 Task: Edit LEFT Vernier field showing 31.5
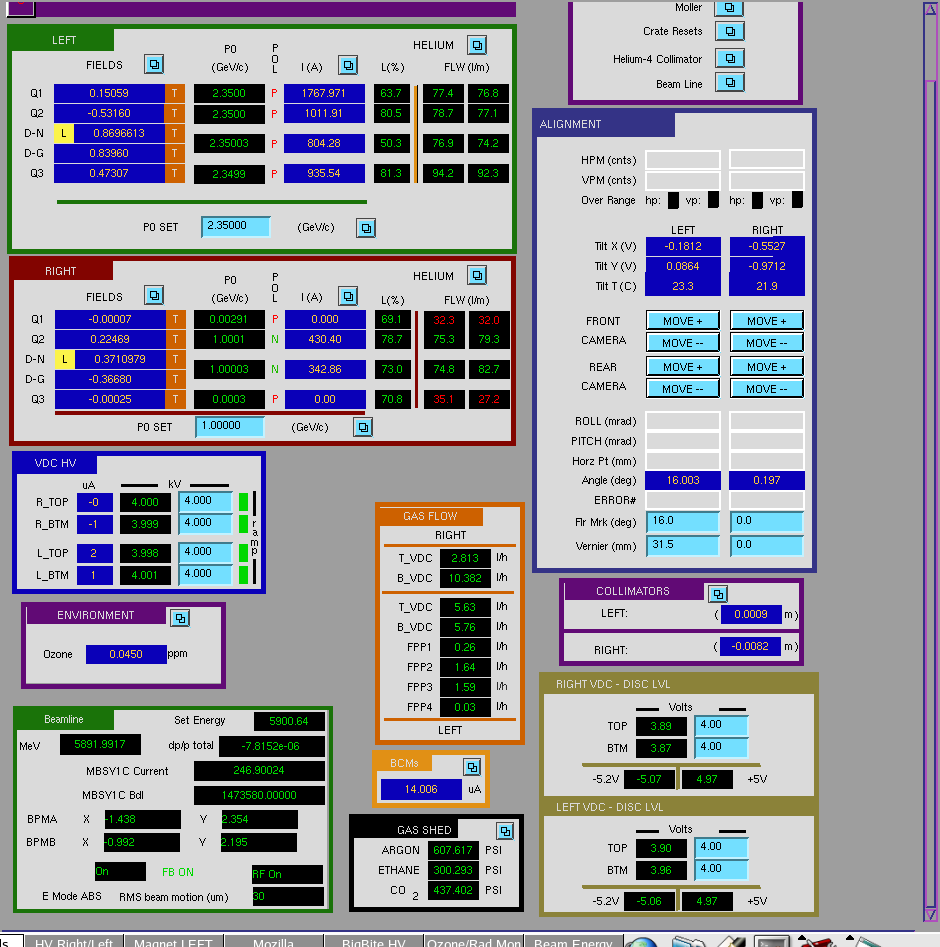(x=683, y=545)
